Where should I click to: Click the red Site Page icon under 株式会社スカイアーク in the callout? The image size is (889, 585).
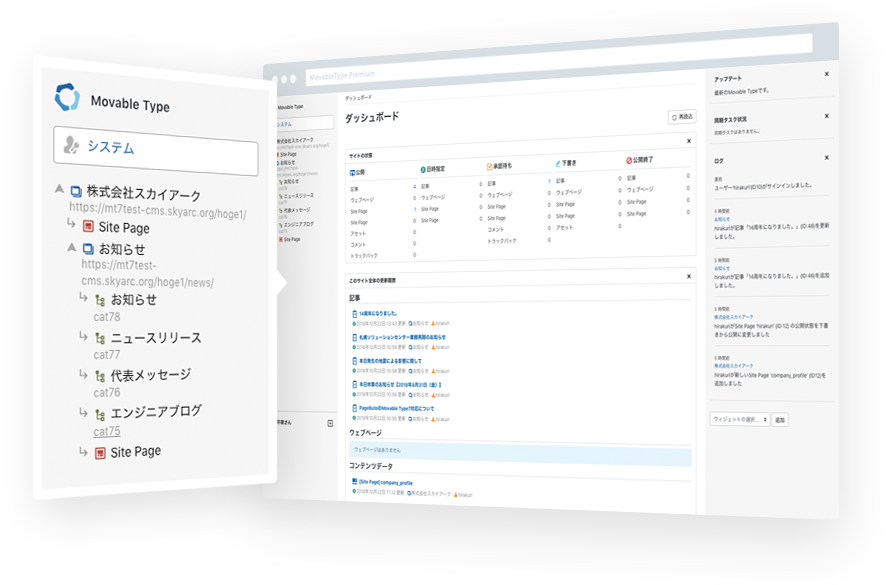(x=88, y=226)
